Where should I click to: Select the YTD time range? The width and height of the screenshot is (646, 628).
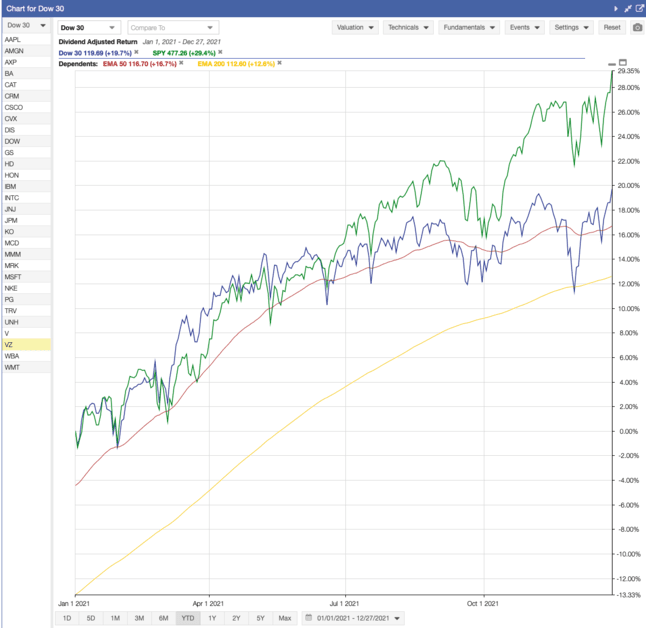(x=188, y=618)
